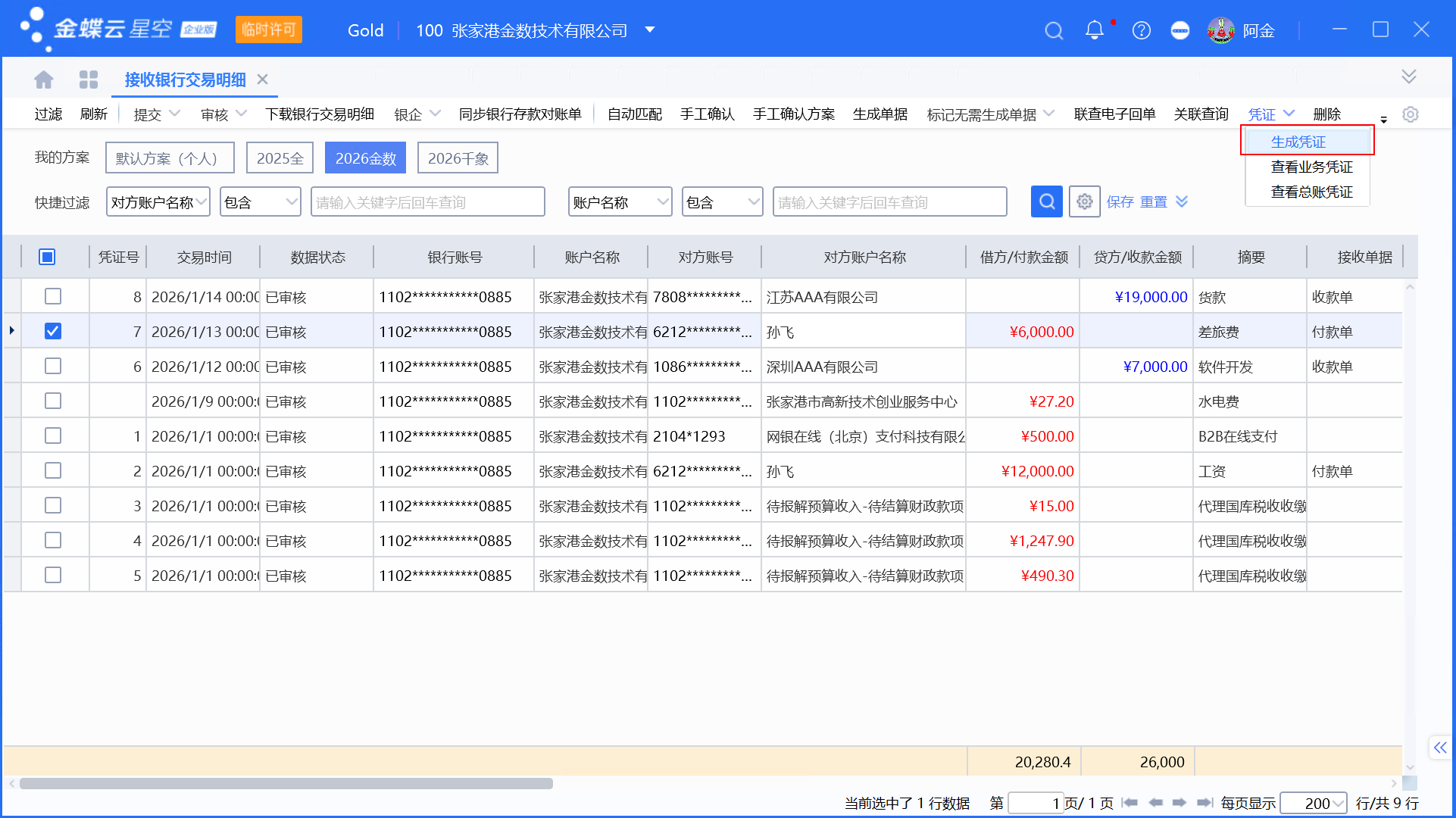Open the help question-mark icon
This screenshot has width=1456, height=818.
(1141, 30)
